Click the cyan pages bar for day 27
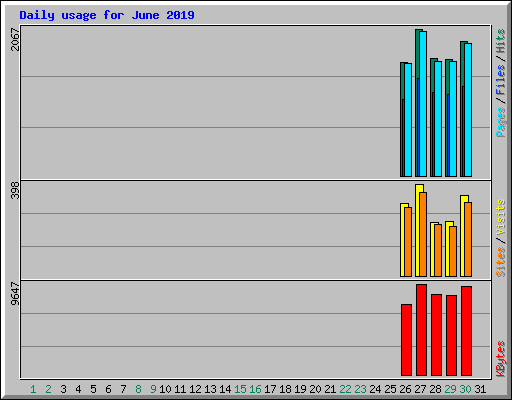This screenshot has width=512, height=400. click(423, 104)
